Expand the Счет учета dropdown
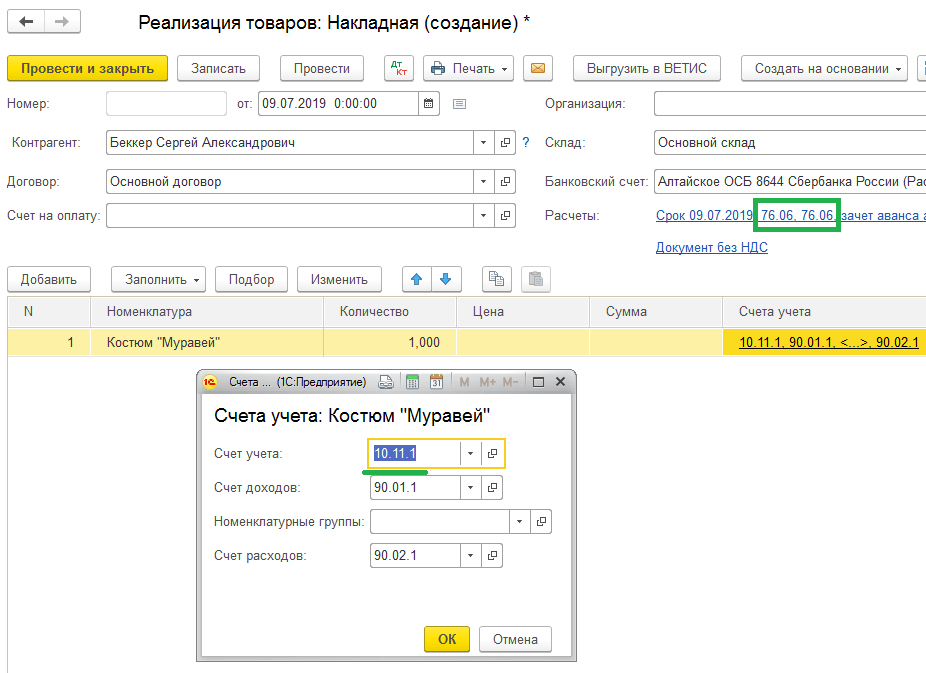 (x=470, y=454)
